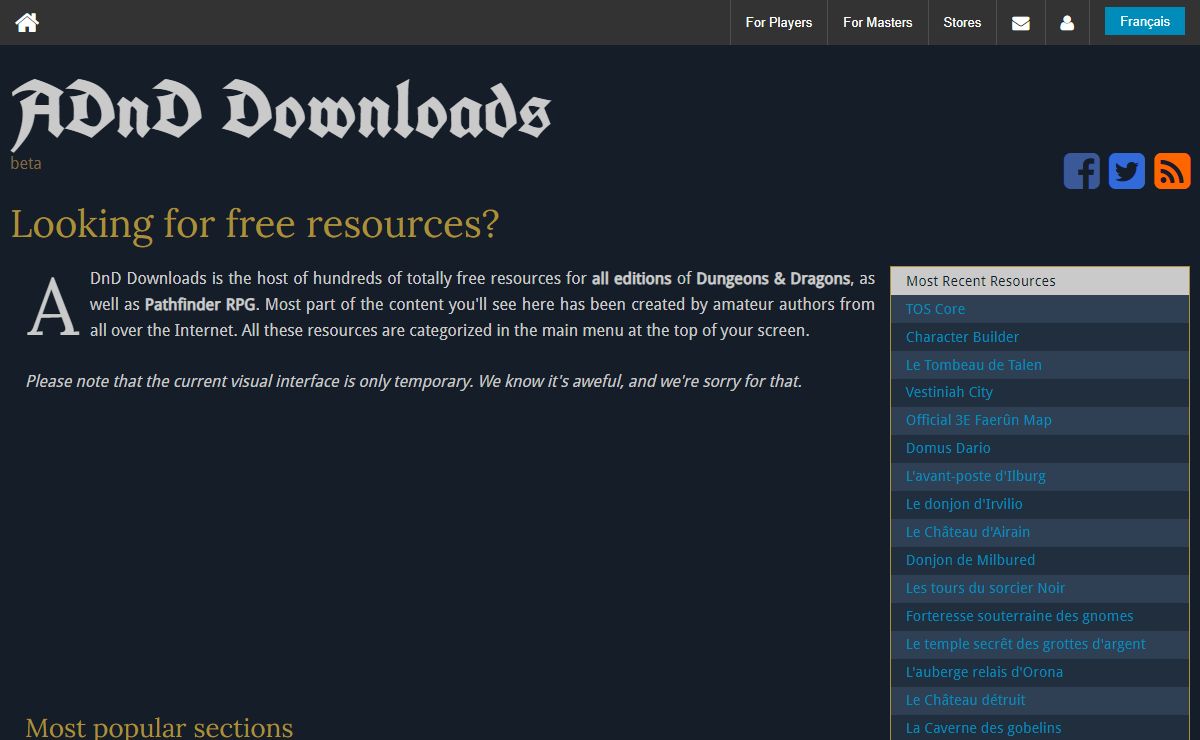This screenshot has width=1200, height=740.
Task: Click the italic temporary interface notice
Action: pos(414,381)
